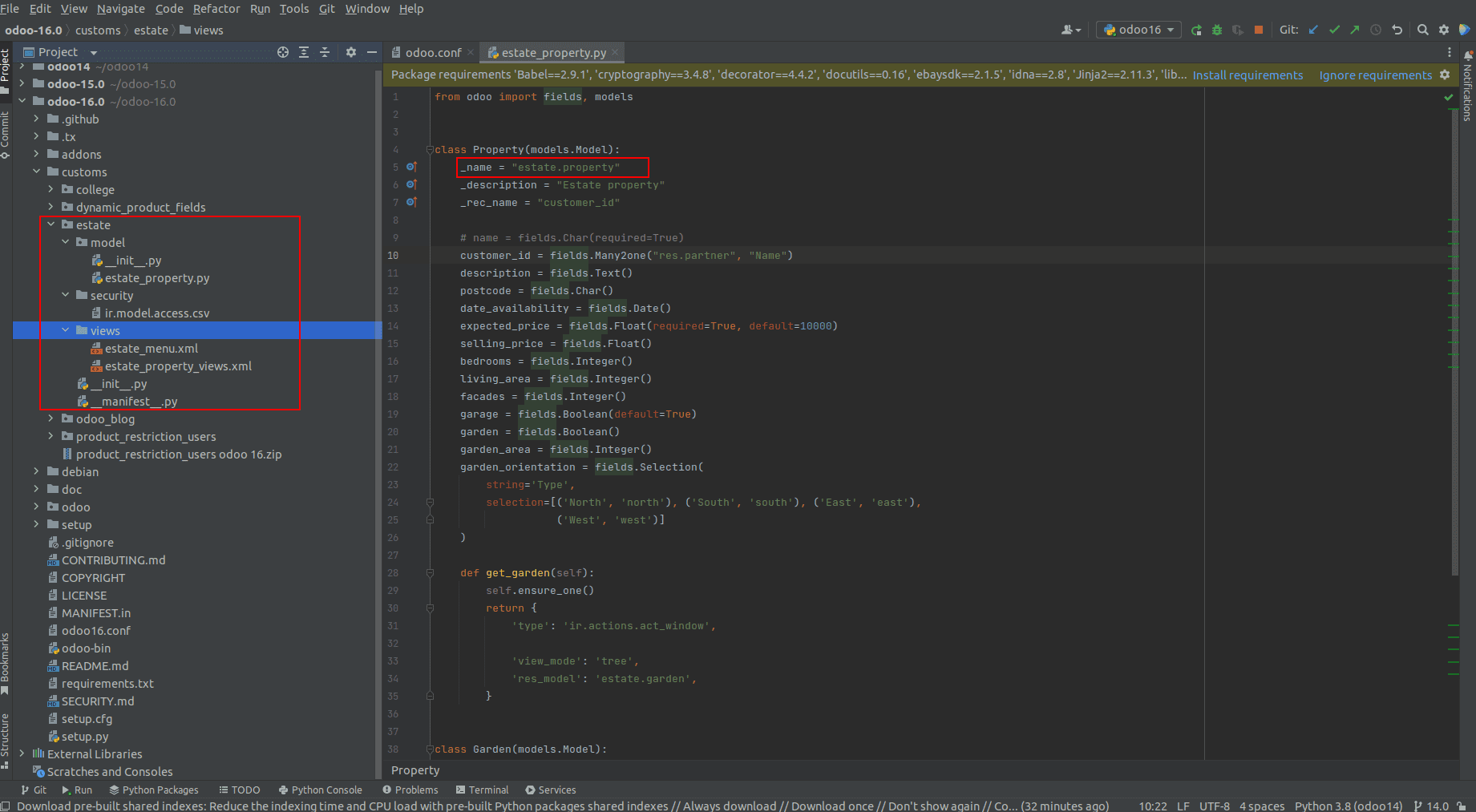Stop the running process
This screenshot has width=1476, height=812.
(x=1259, y=30)
